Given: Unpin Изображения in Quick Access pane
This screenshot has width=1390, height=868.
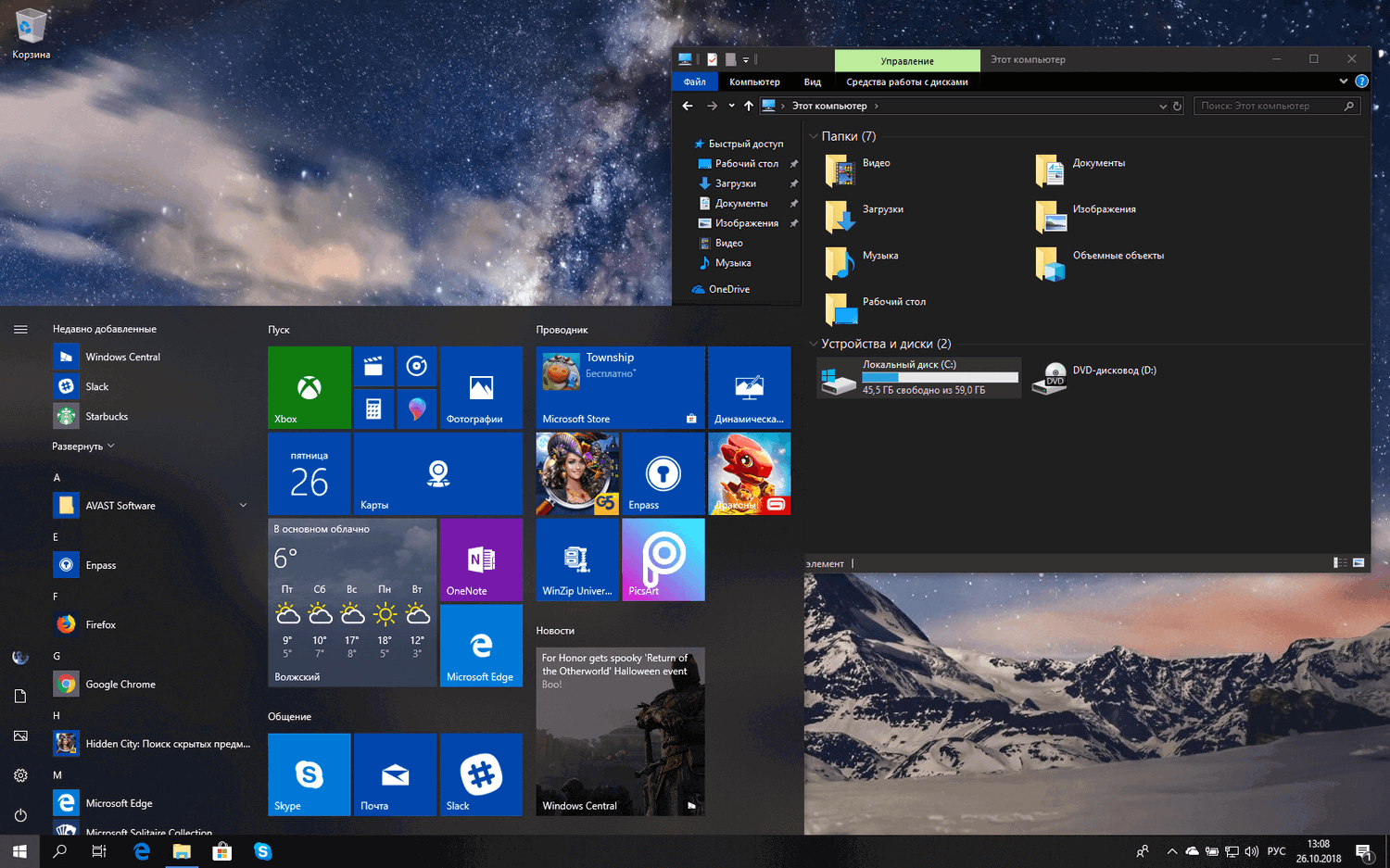Looking at the screenshot, I should pos(792,222).
